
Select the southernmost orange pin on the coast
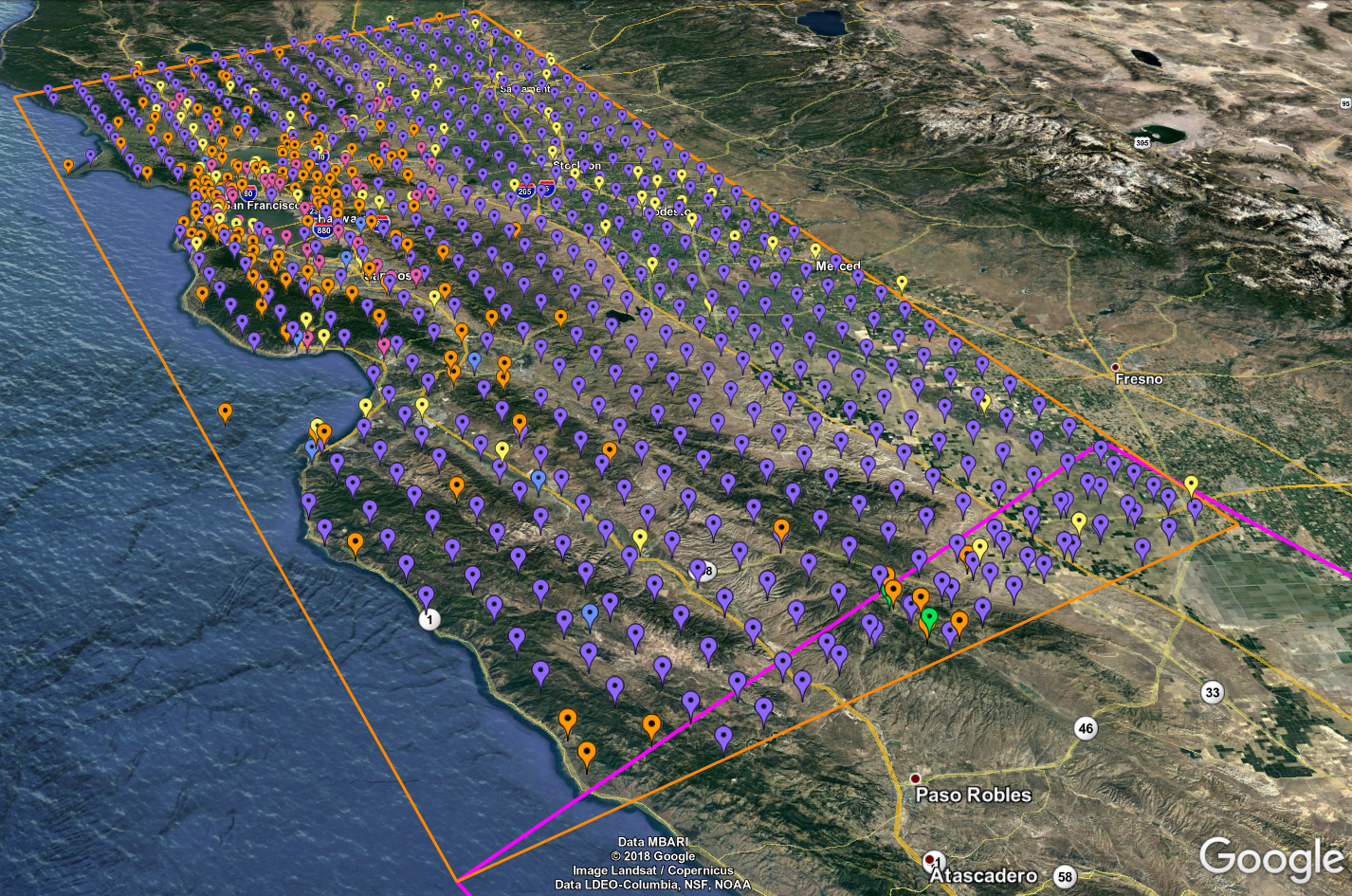587,755
